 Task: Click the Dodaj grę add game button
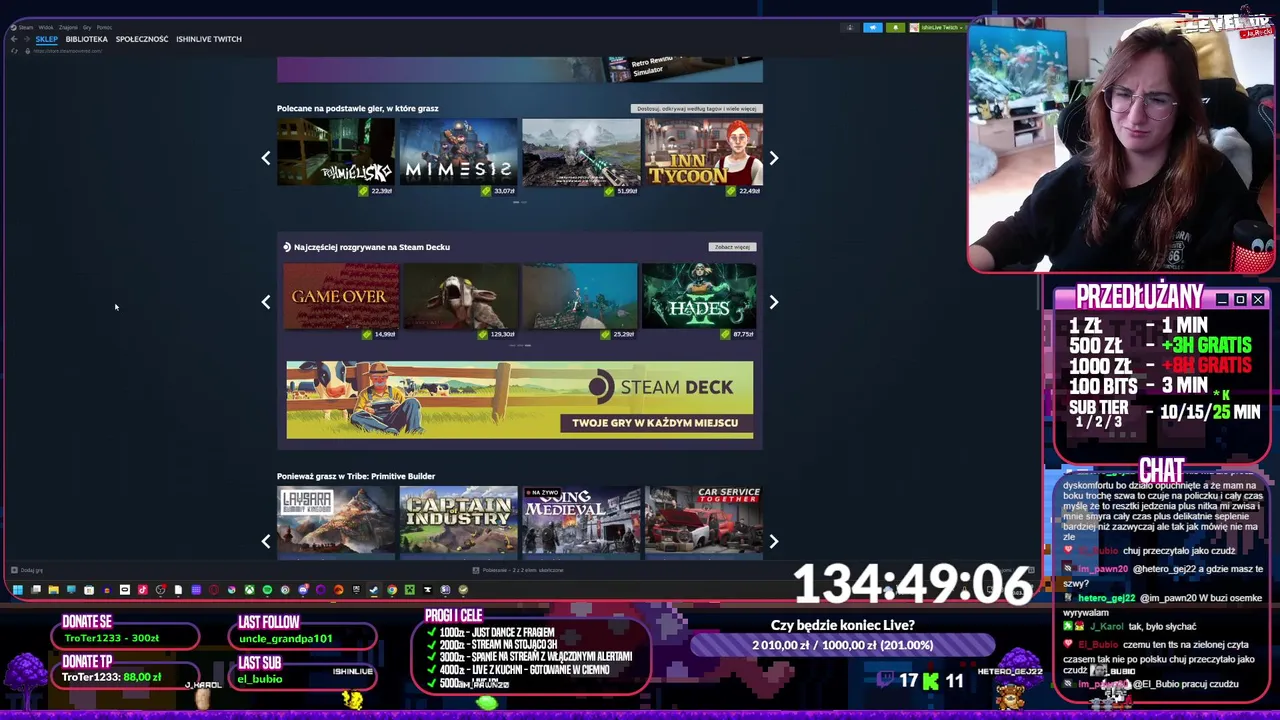[27, 570]
